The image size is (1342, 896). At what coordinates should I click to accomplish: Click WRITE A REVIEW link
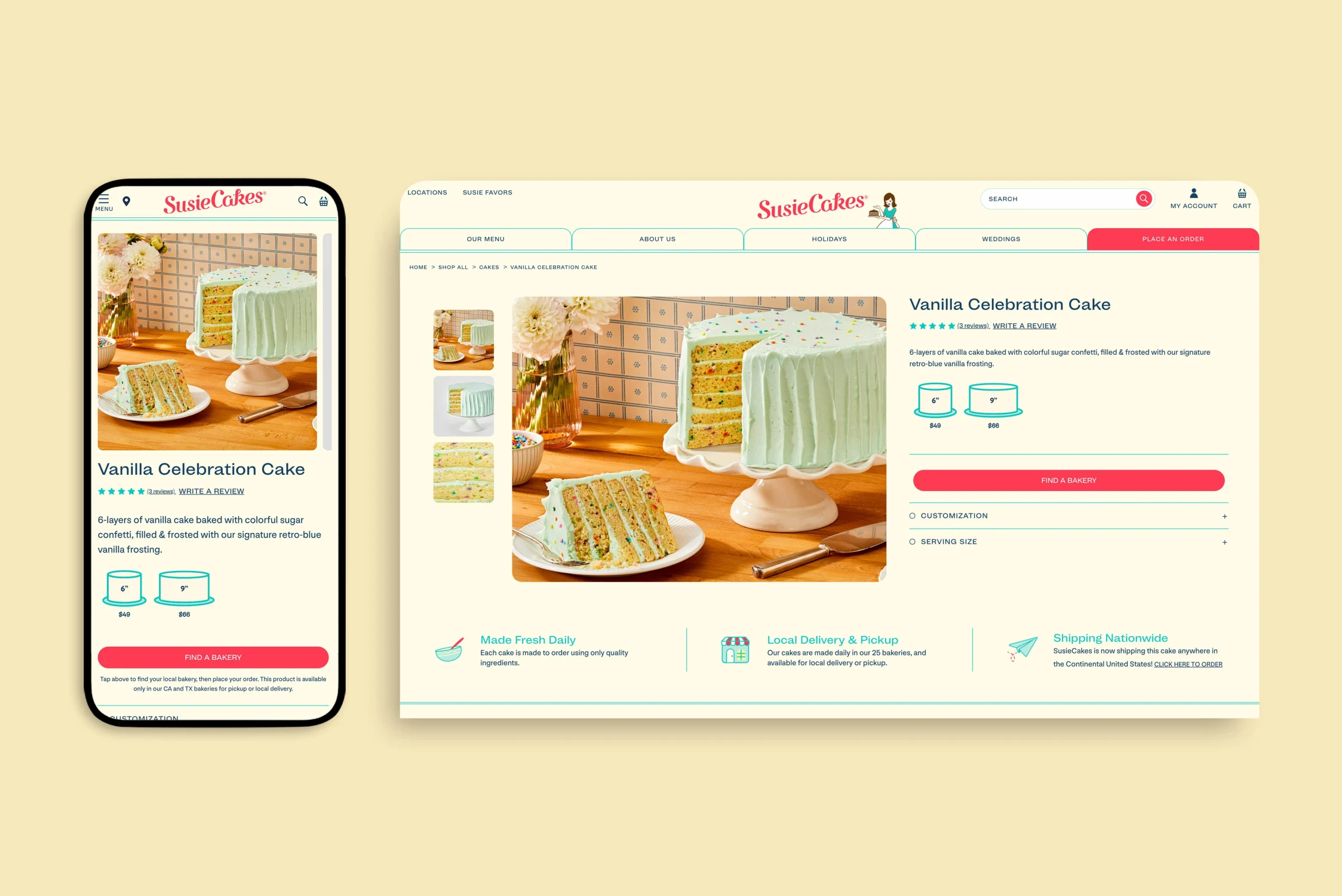coord(1024,325)
